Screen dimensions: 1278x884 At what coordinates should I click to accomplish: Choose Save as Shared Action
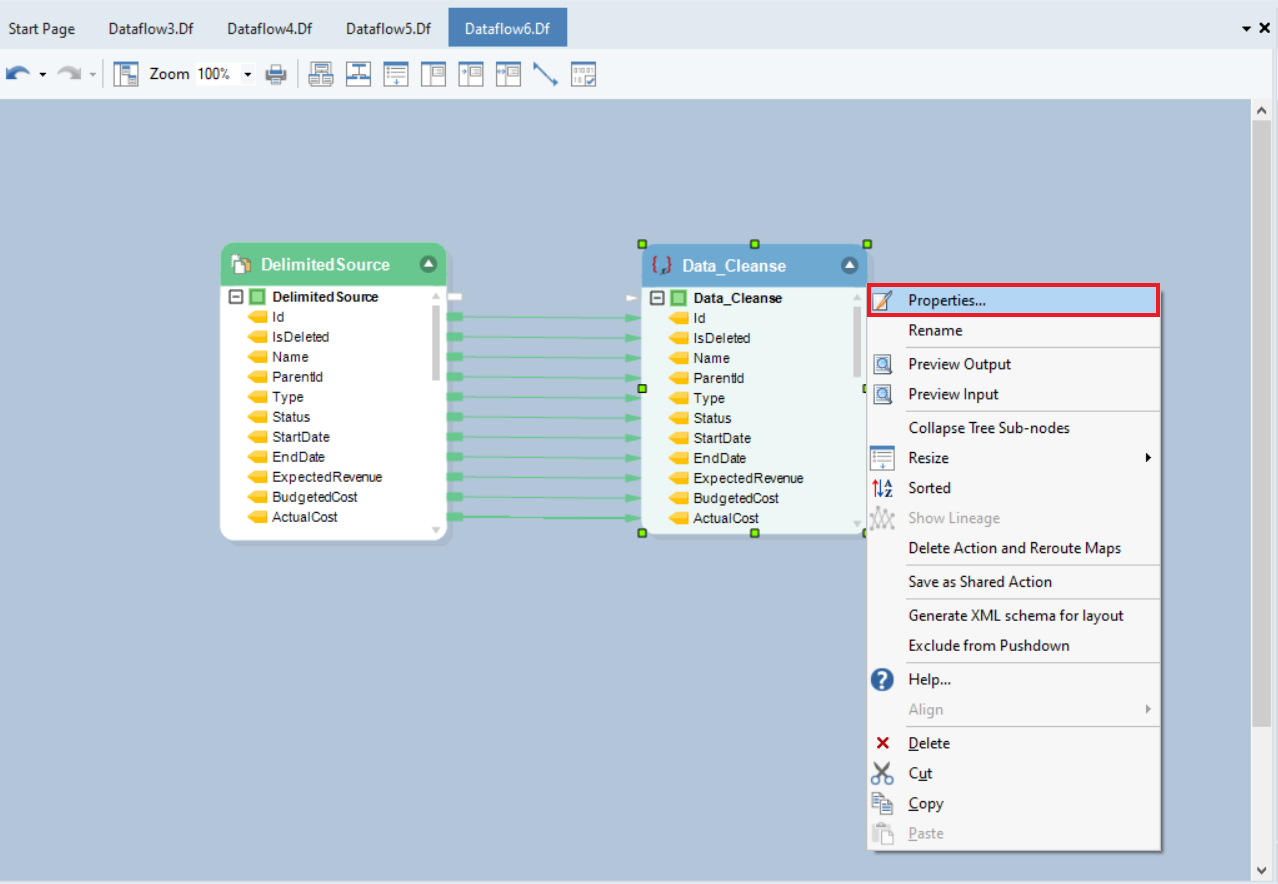979,582
